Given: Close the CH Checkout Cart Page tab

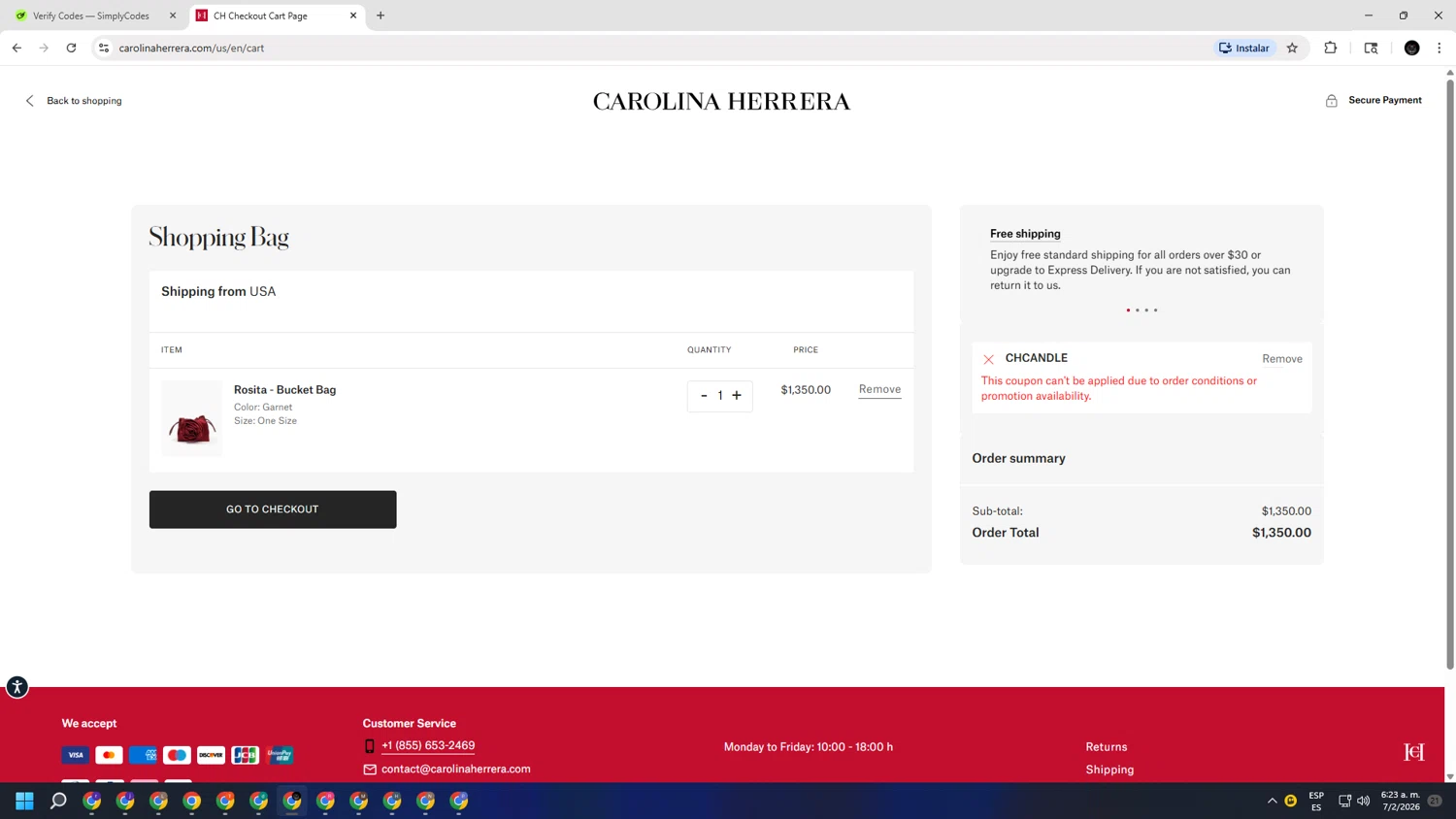Looking at the screenshot, I should tap(353, 16).
